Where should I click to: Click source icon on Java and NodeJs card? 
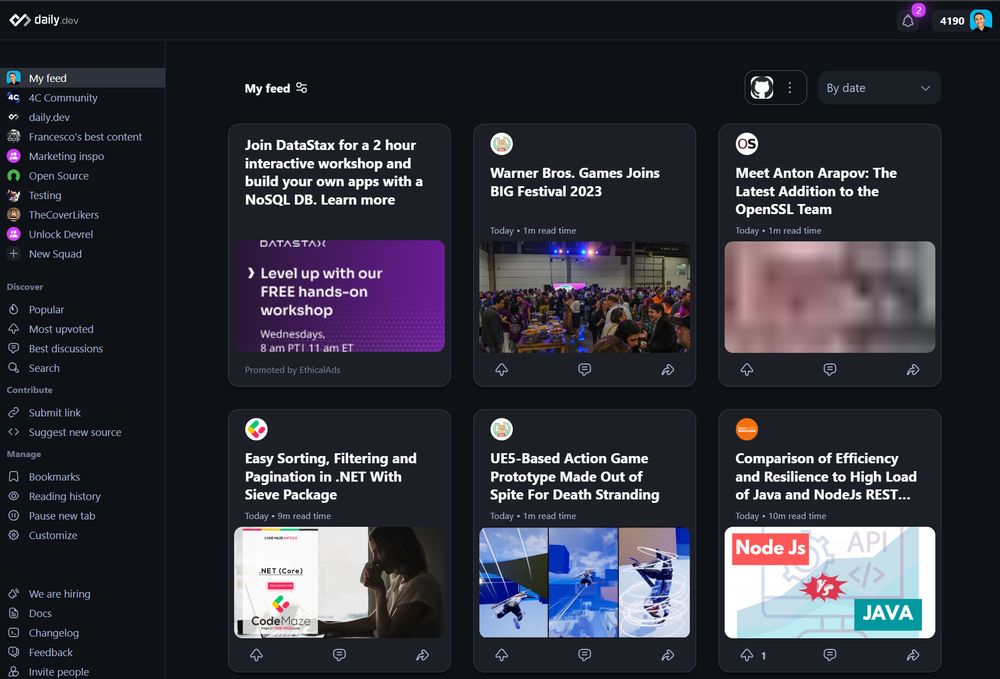pyautogui.click(x=747, y=430)
